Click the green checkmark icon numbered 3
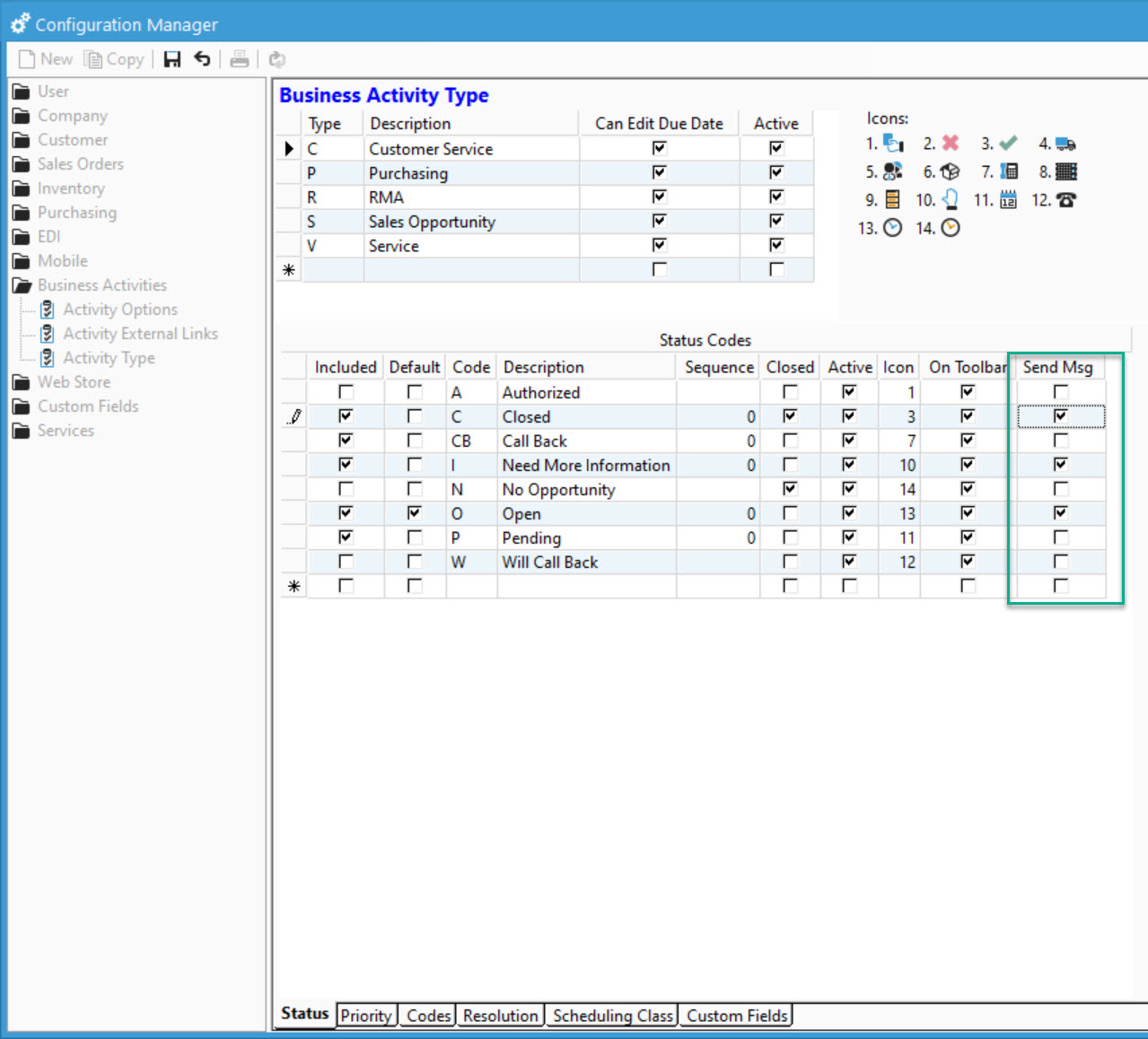Image resolution: width=1148 pixels, height=1039 pixels. tap(1008, 144)
